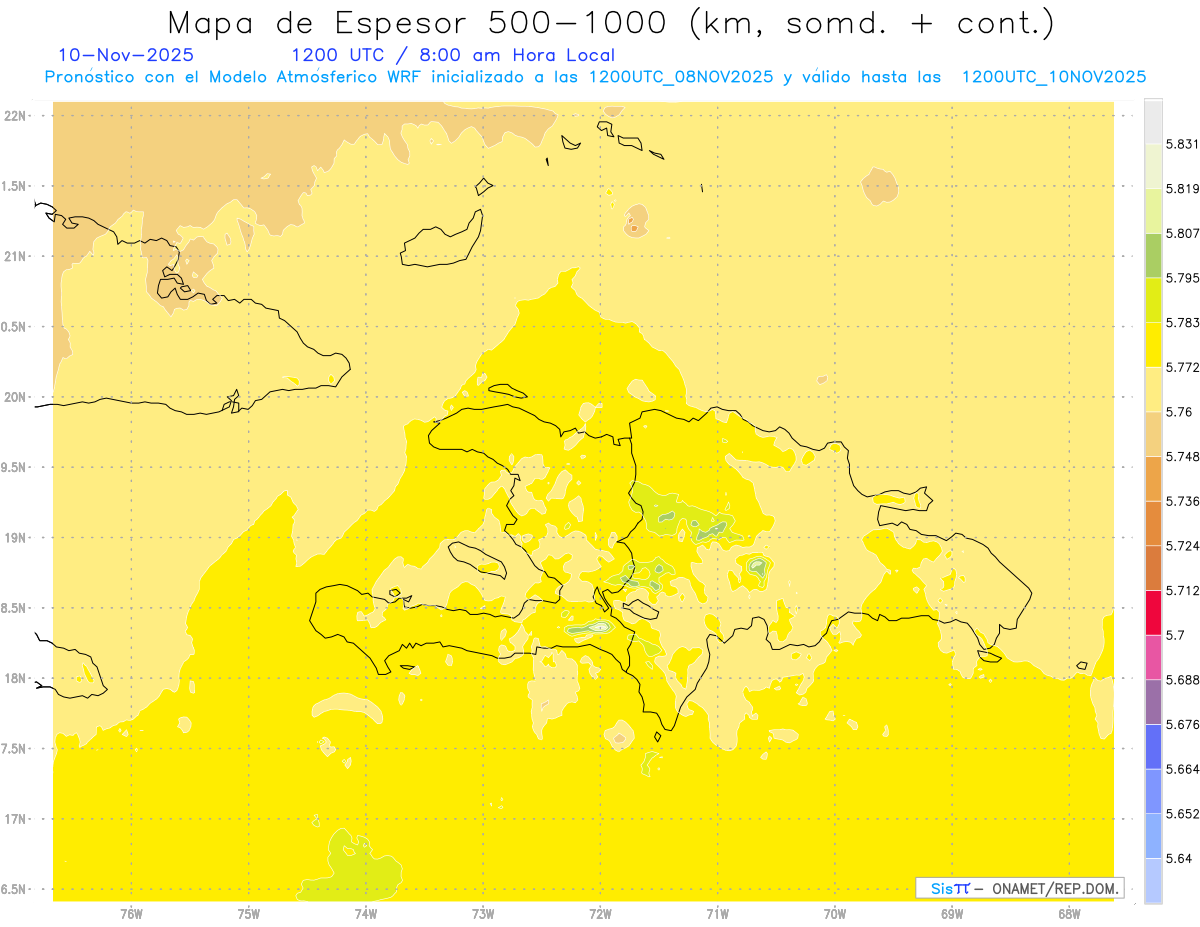1200x927 pixels.
Task: Pick the tan legend swatch between 5.748 and 5.76
Action: click(x=1153, y=434)
